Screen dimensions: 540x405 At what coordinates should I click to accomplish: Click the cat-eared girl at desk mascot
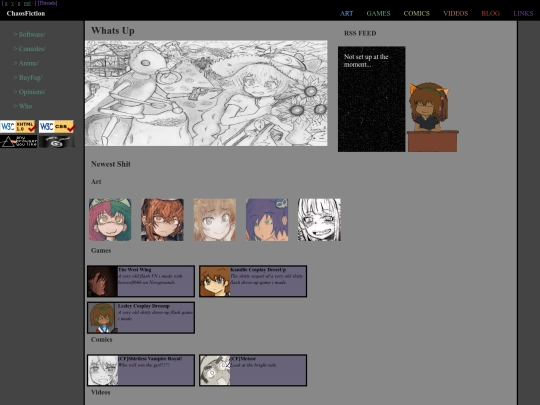coord(433,117)
